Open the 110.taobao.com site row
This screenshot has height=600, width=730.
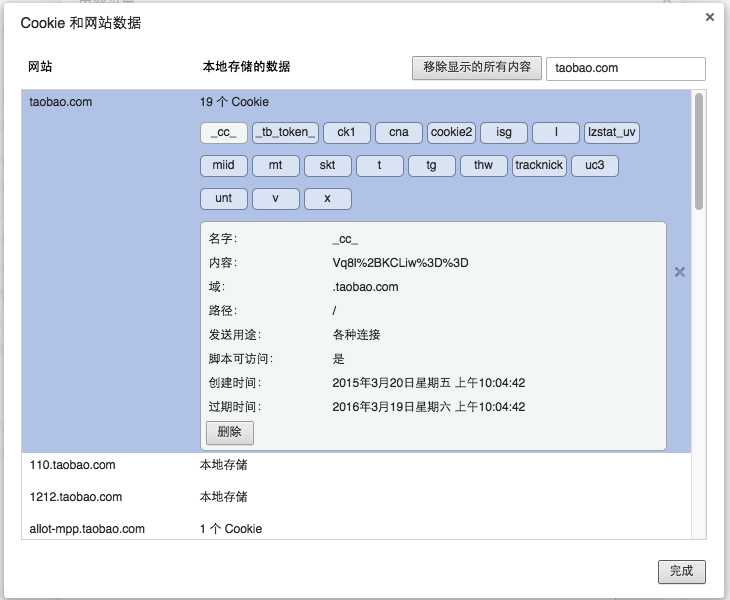(x=356, y=465)
